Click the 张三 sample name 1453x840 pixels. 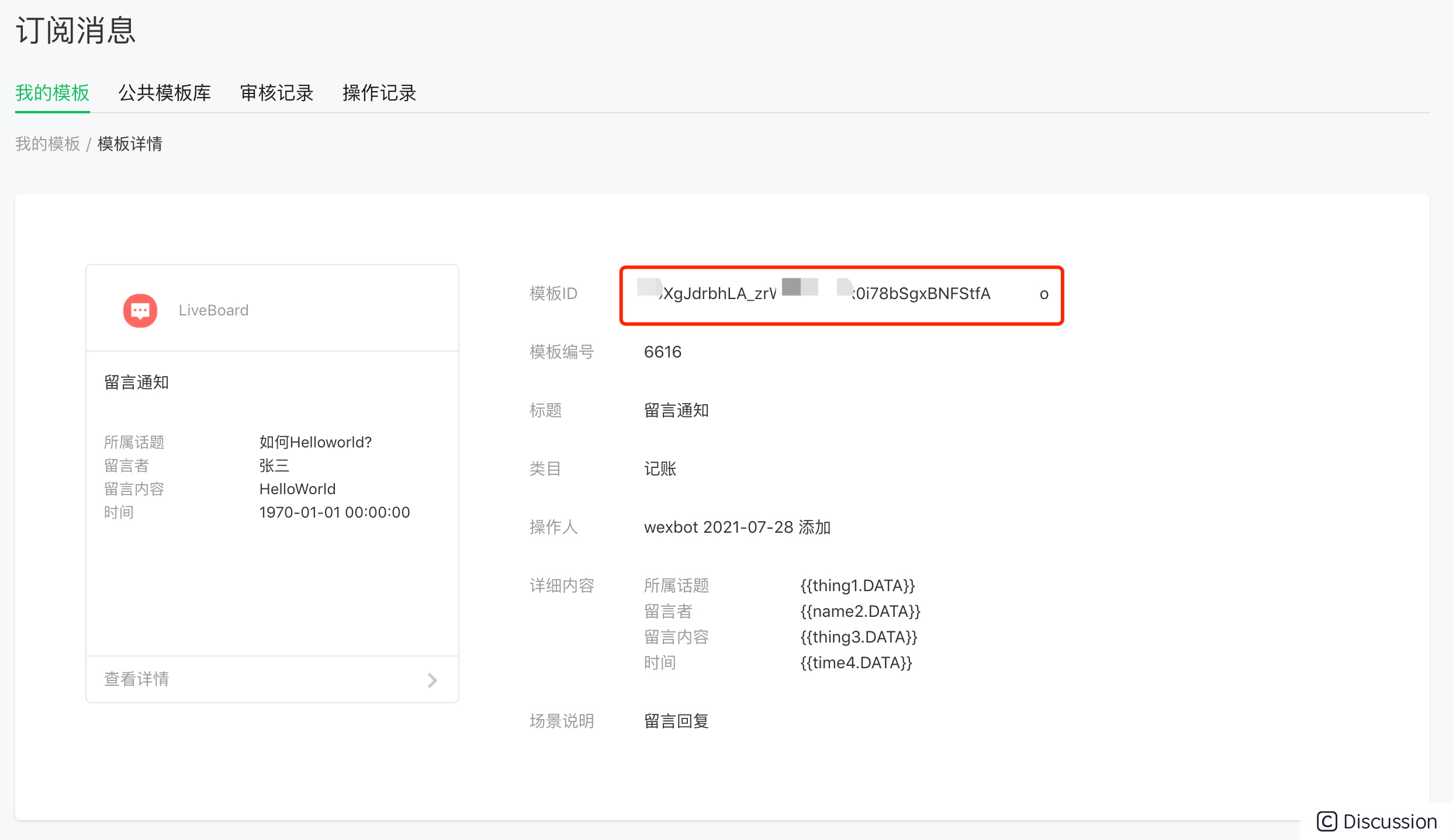pos(274,466)
